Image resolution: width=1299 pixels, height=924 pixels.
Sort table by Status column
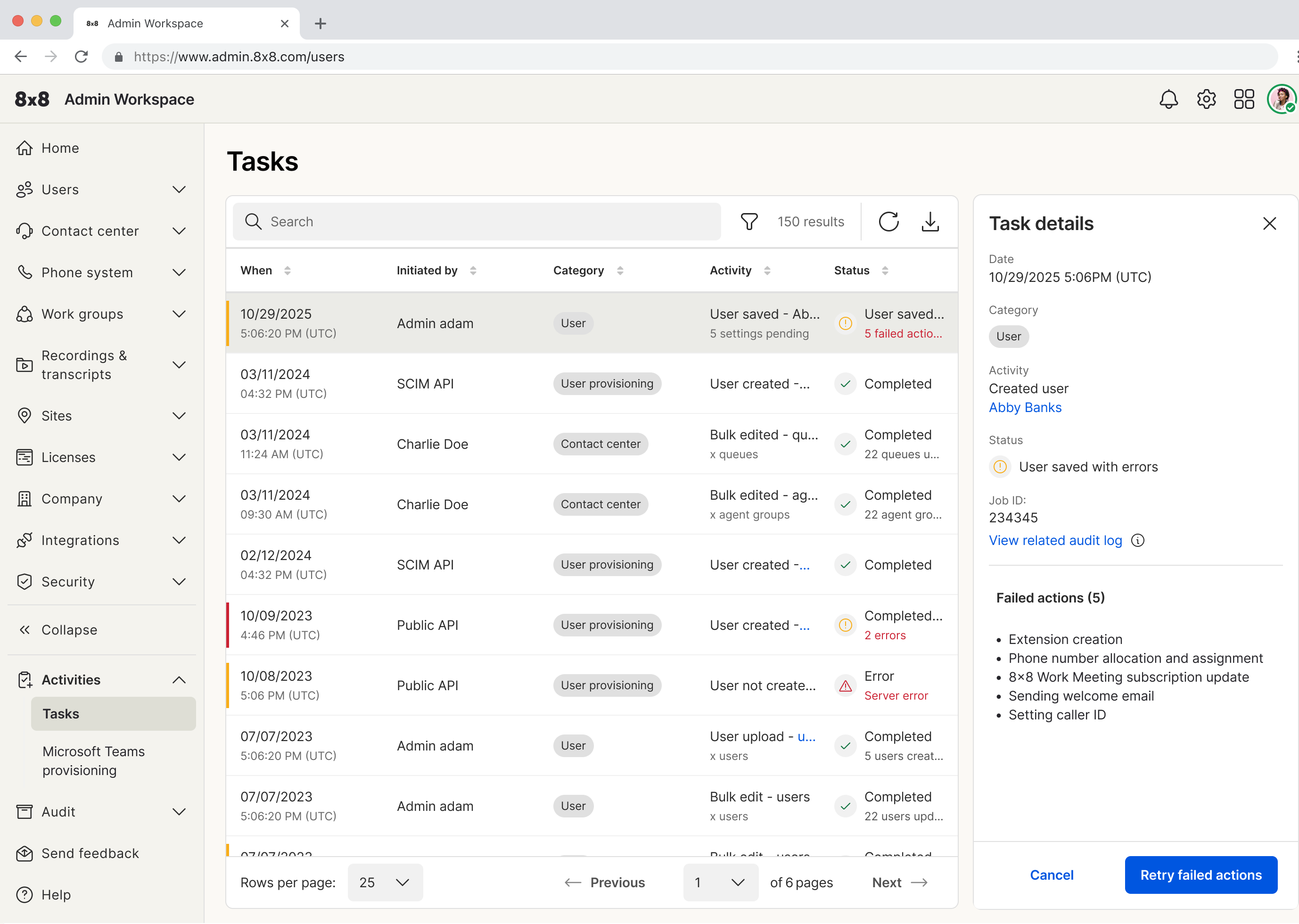tap(884, 270)
